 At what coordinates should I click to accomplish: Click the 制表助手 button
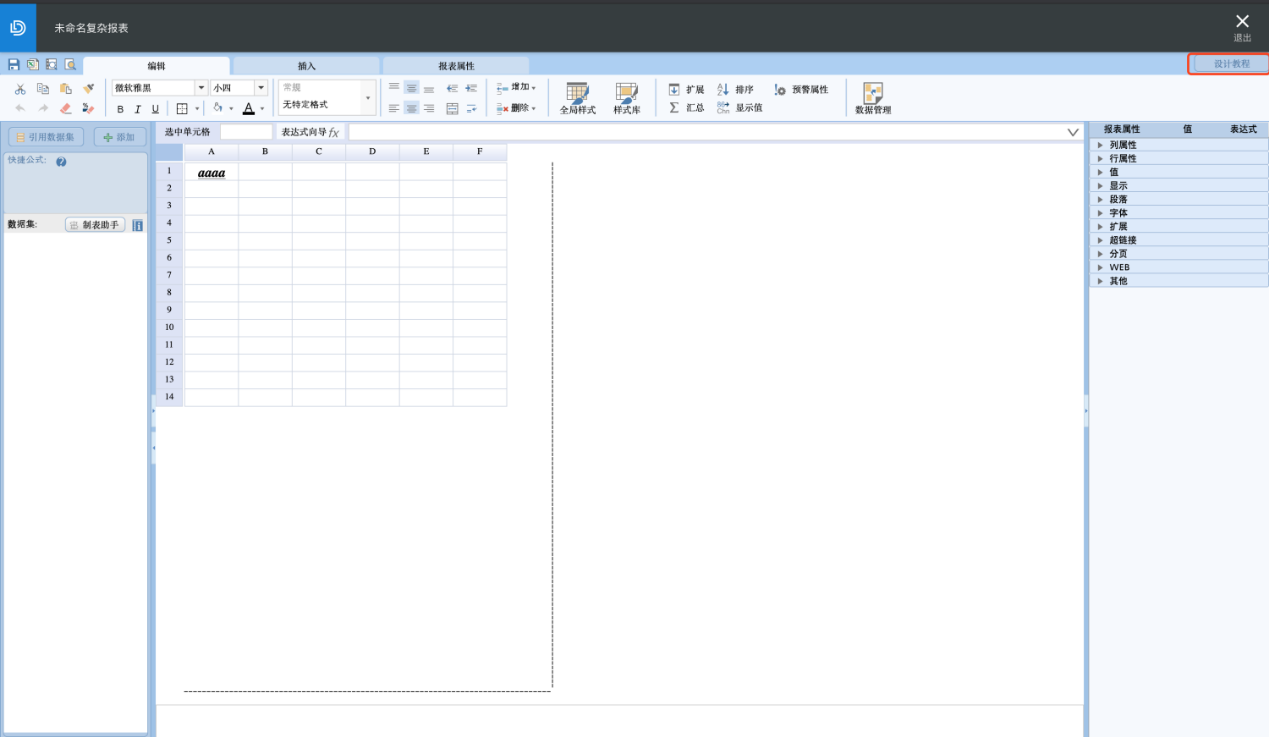point(96,225)
